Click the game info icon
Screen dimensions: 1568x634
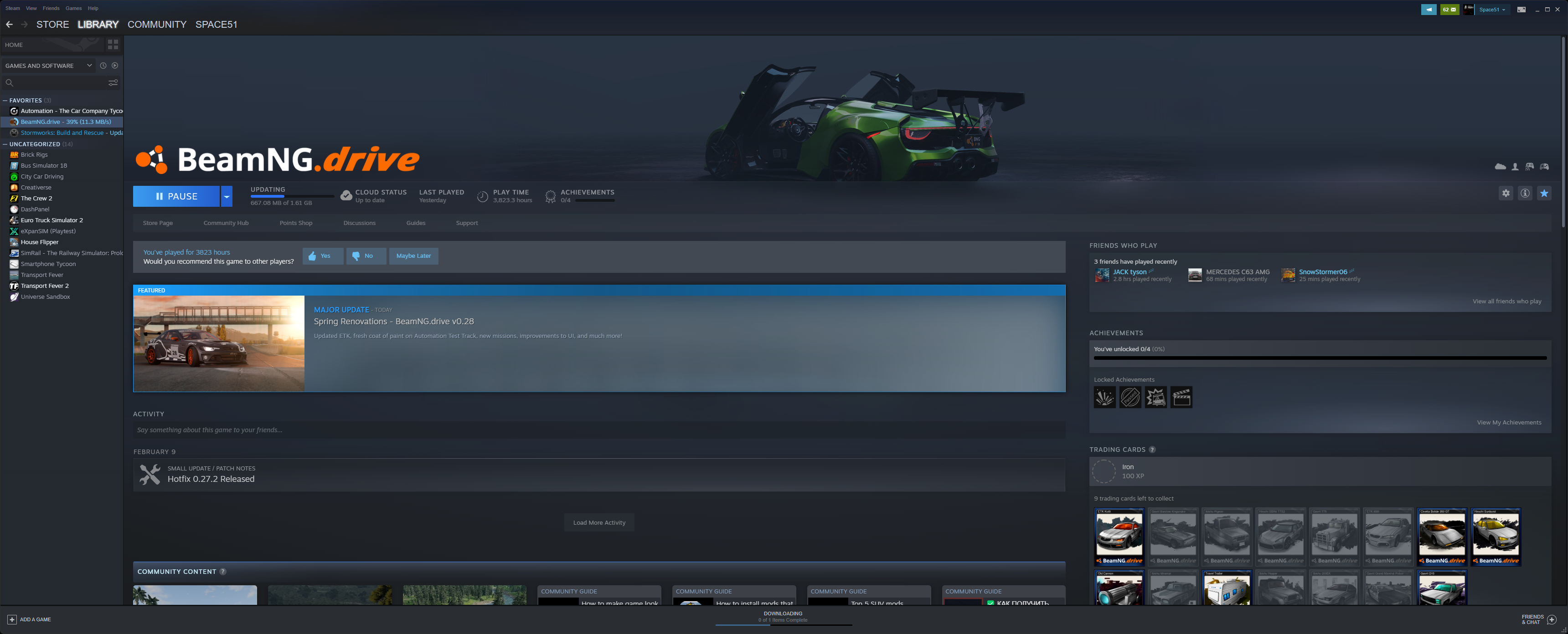tap(1525, 194)
